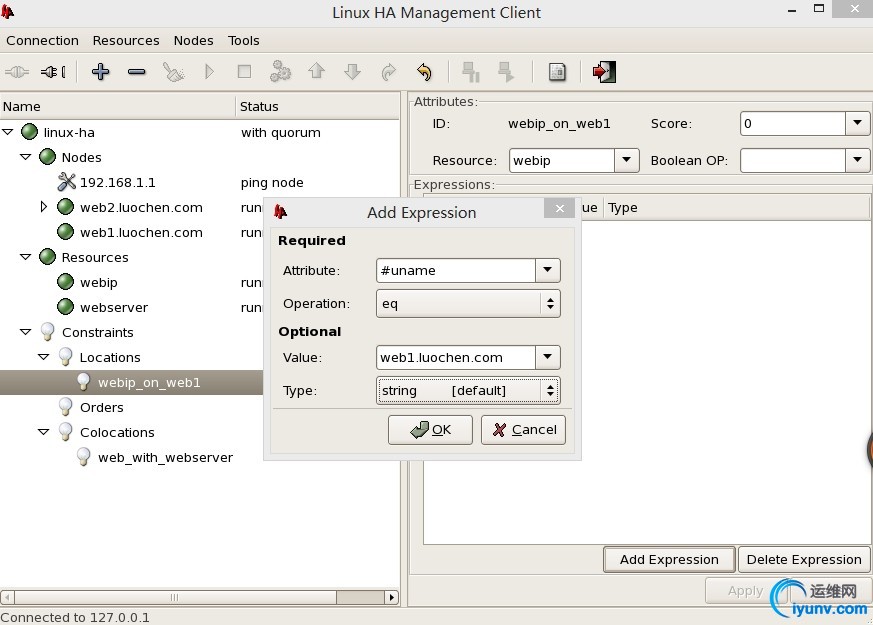The image size is (873, 625).
Task: Click the Disconnect plug toolbar icon
Action: pyautogui.click(x=53, y=72)
